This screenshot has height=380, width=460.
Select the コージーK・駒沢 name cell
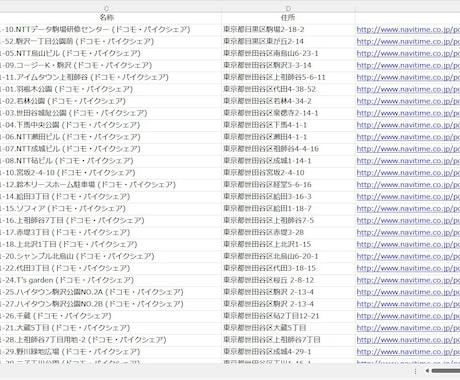111,65
